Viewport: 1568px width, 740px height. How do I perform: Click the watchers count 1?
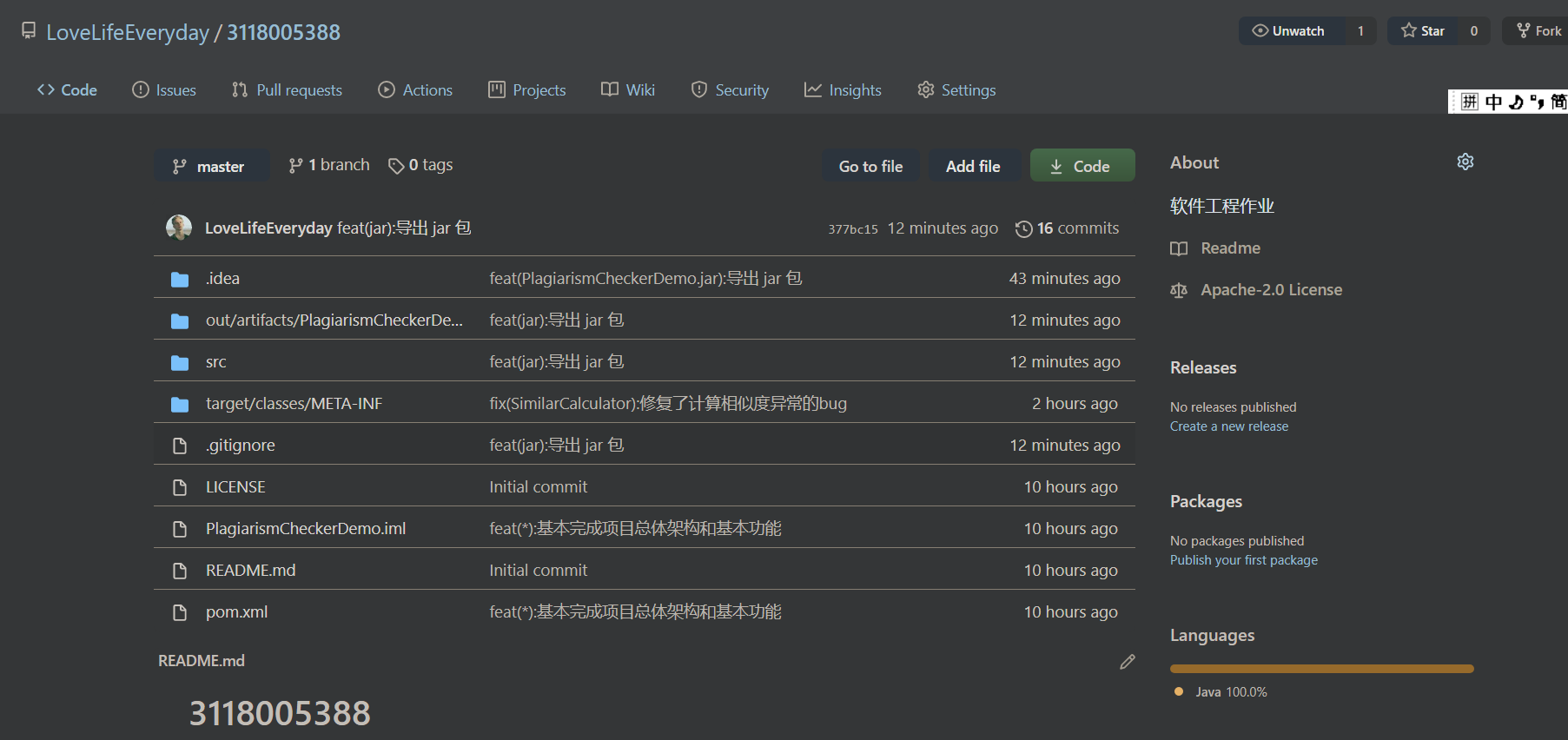point(1360,31)
